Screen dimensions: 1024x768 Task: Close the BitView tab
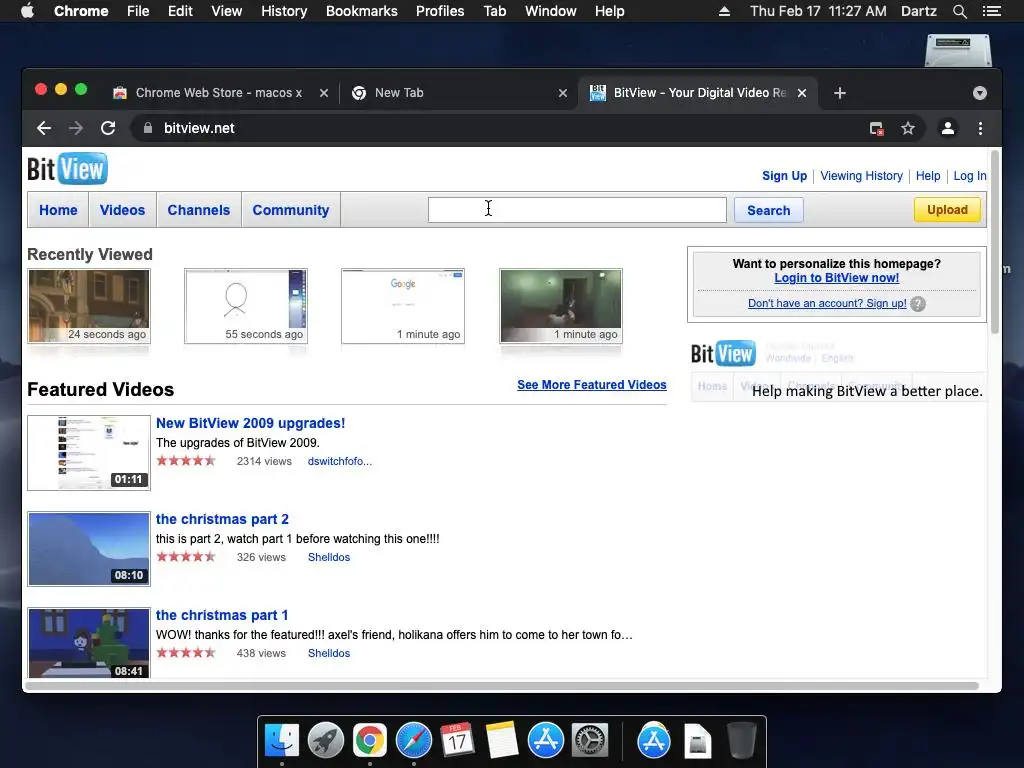click(802, 93)
